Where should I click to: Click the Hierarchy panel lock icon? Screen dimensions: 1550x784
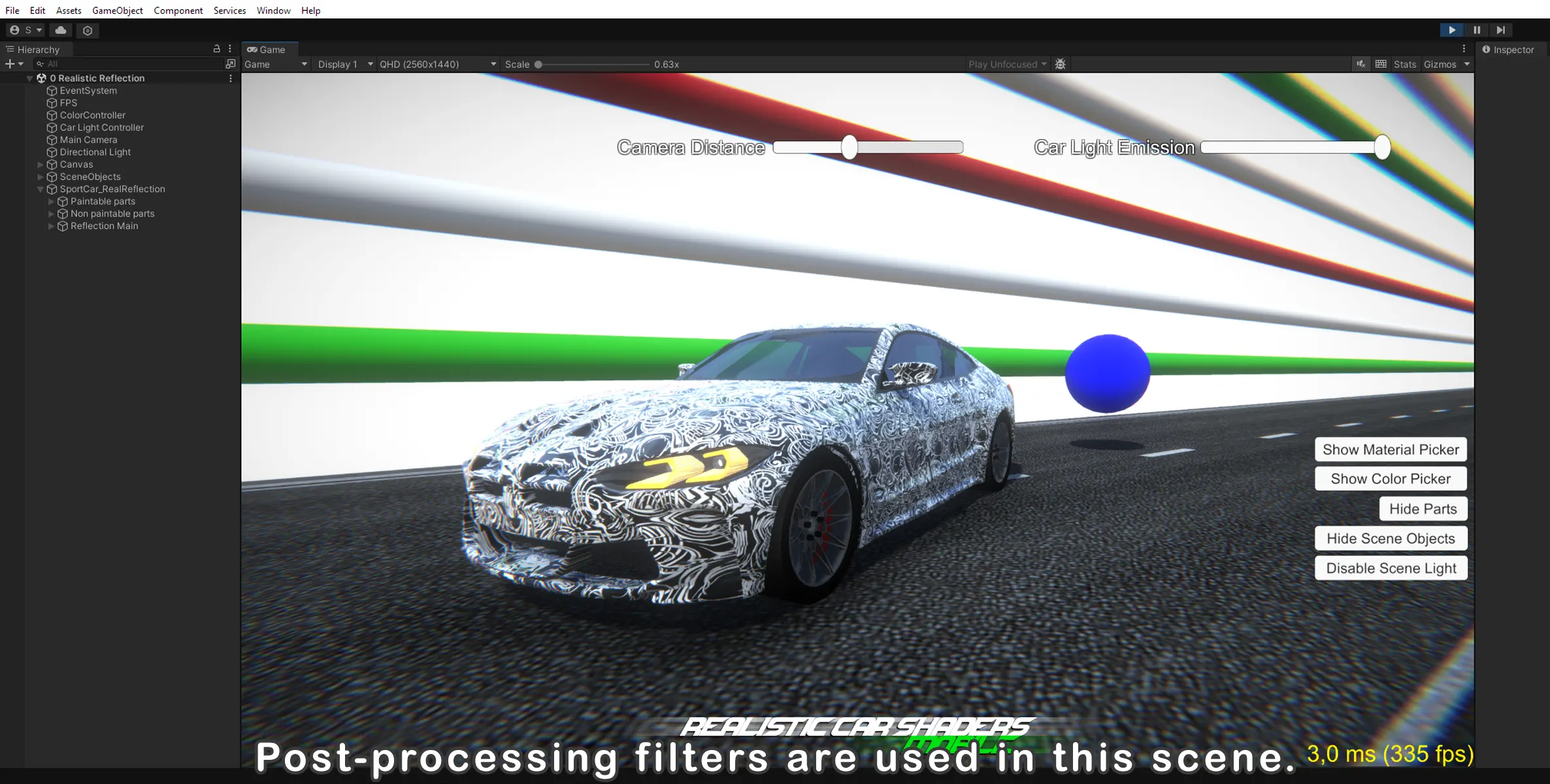click(217, 49)
